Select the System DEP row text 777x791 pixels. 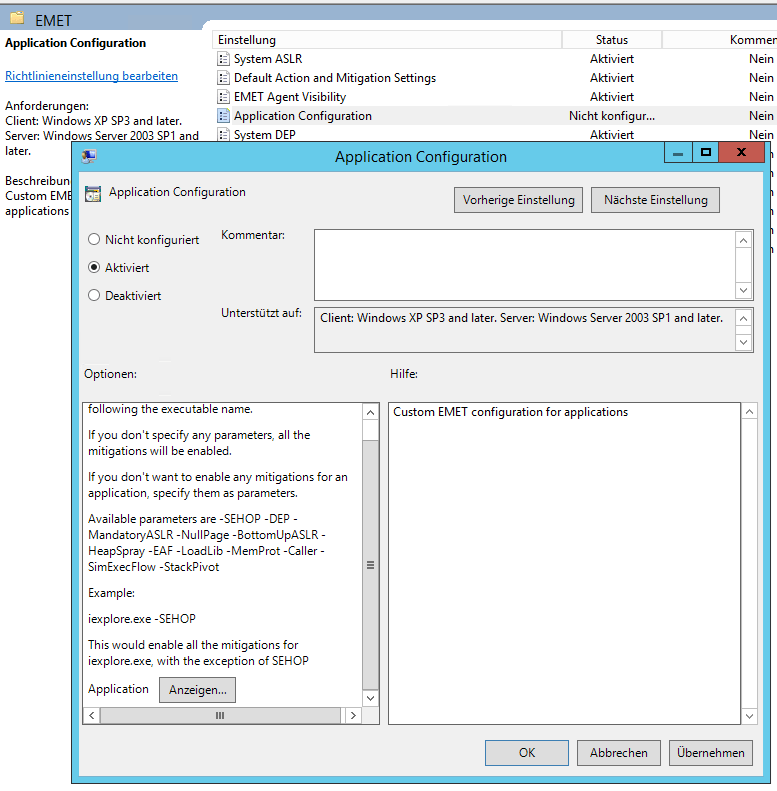264,135
